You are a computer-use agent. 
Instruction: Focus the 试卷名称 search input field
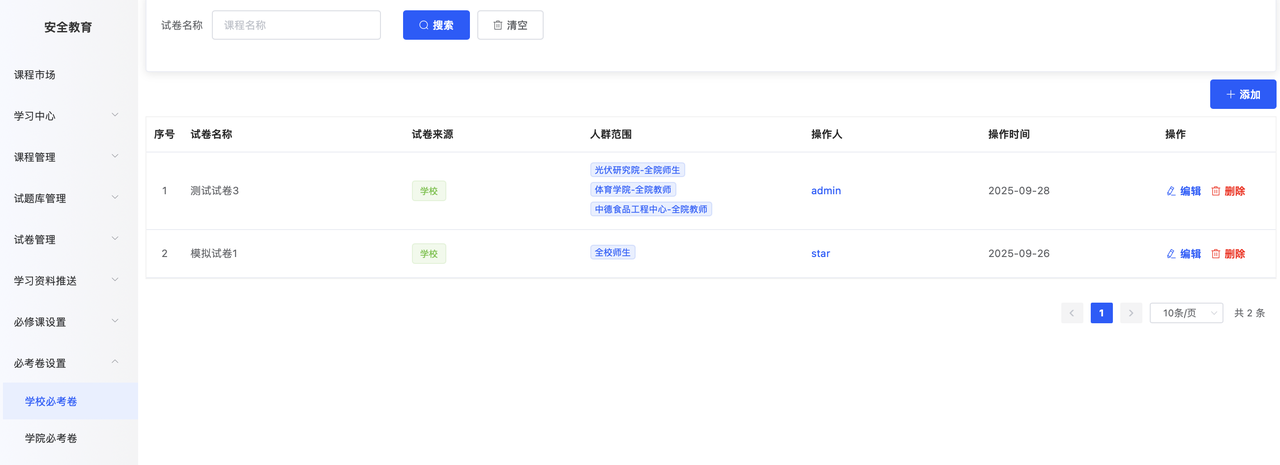296,25
